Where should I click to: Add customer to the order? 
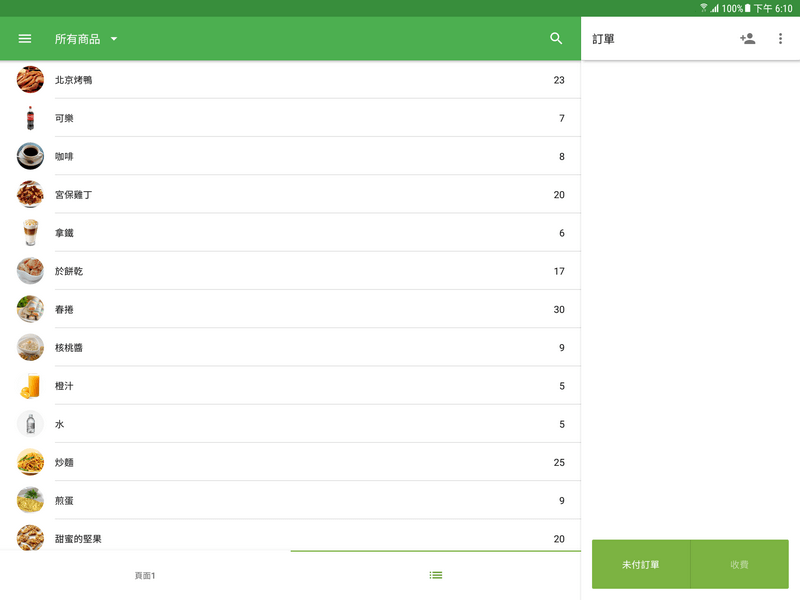click(x=747, y=39)
